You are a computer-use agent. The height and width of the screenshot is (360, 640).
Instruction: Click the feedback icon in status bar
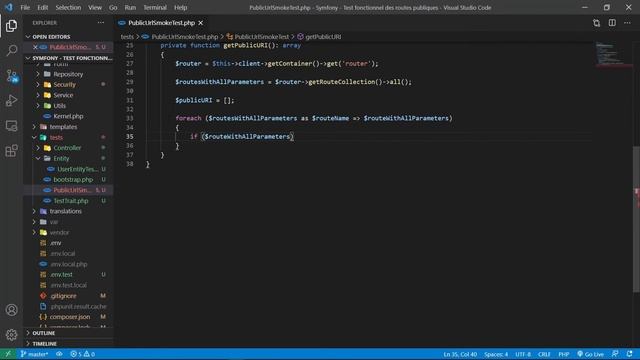pos(615,354)
